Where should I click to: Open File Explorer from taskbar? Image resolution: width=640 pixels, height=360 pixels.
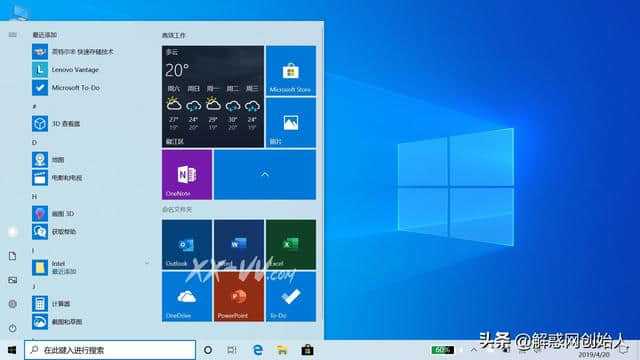point(282,350)
